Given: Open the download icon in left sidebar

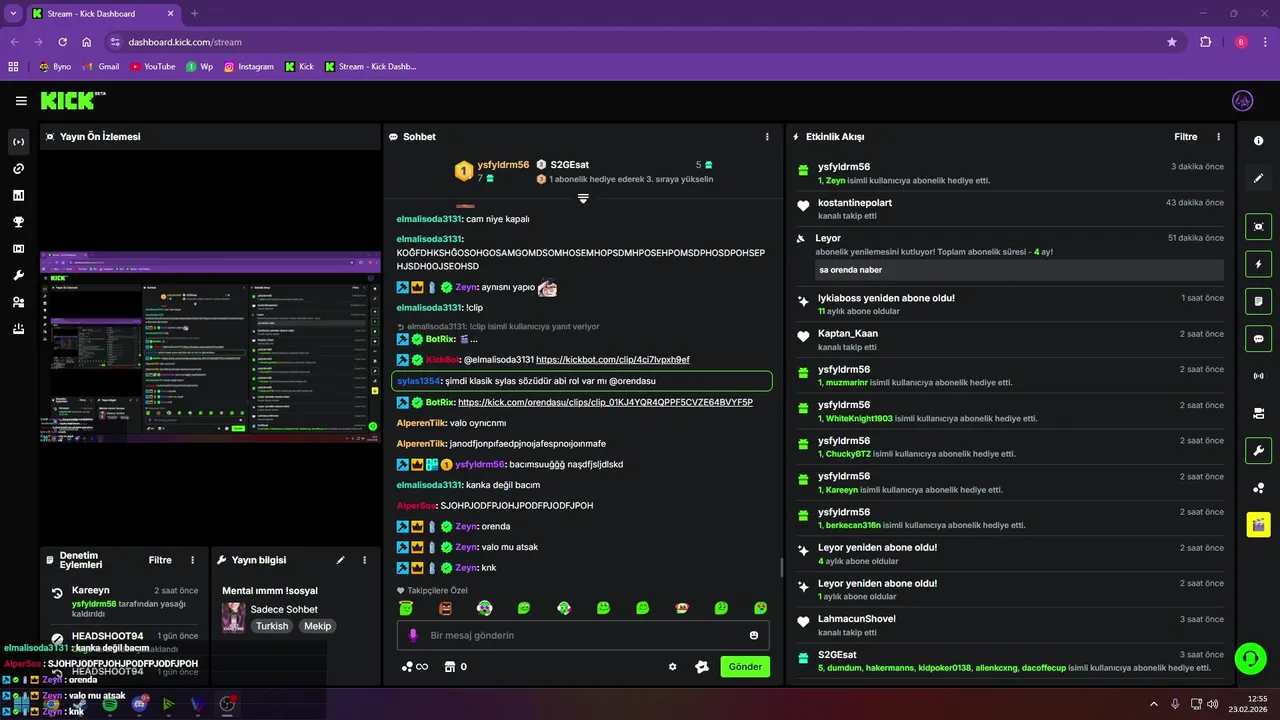Looking at the screenshot, I should pos(18,329).
